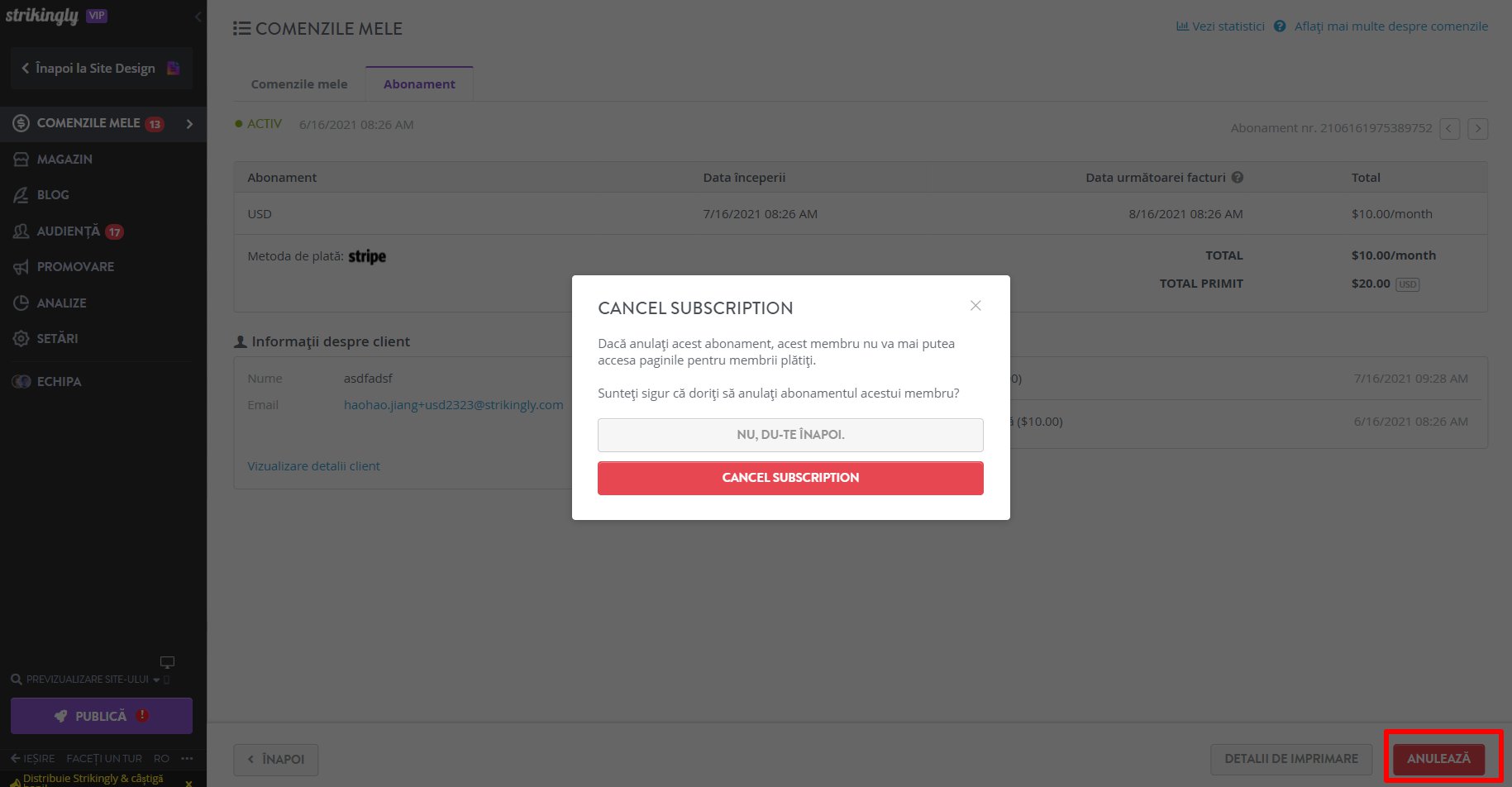
Task: Click the Nu, du-te înapoi button
Action: (790, 435)
